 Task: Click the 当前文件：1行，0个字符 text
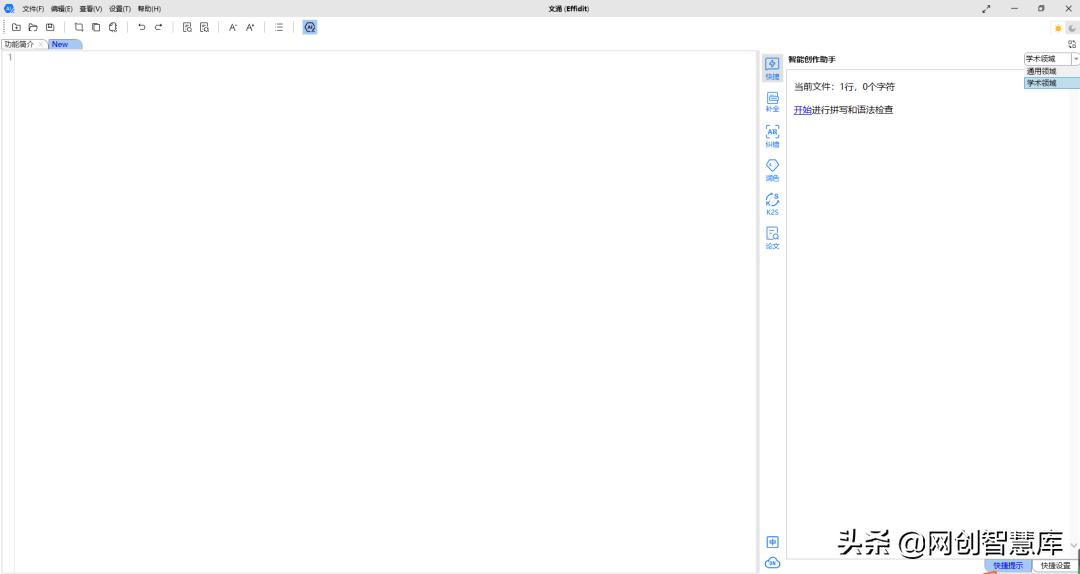tap(844, 87)
